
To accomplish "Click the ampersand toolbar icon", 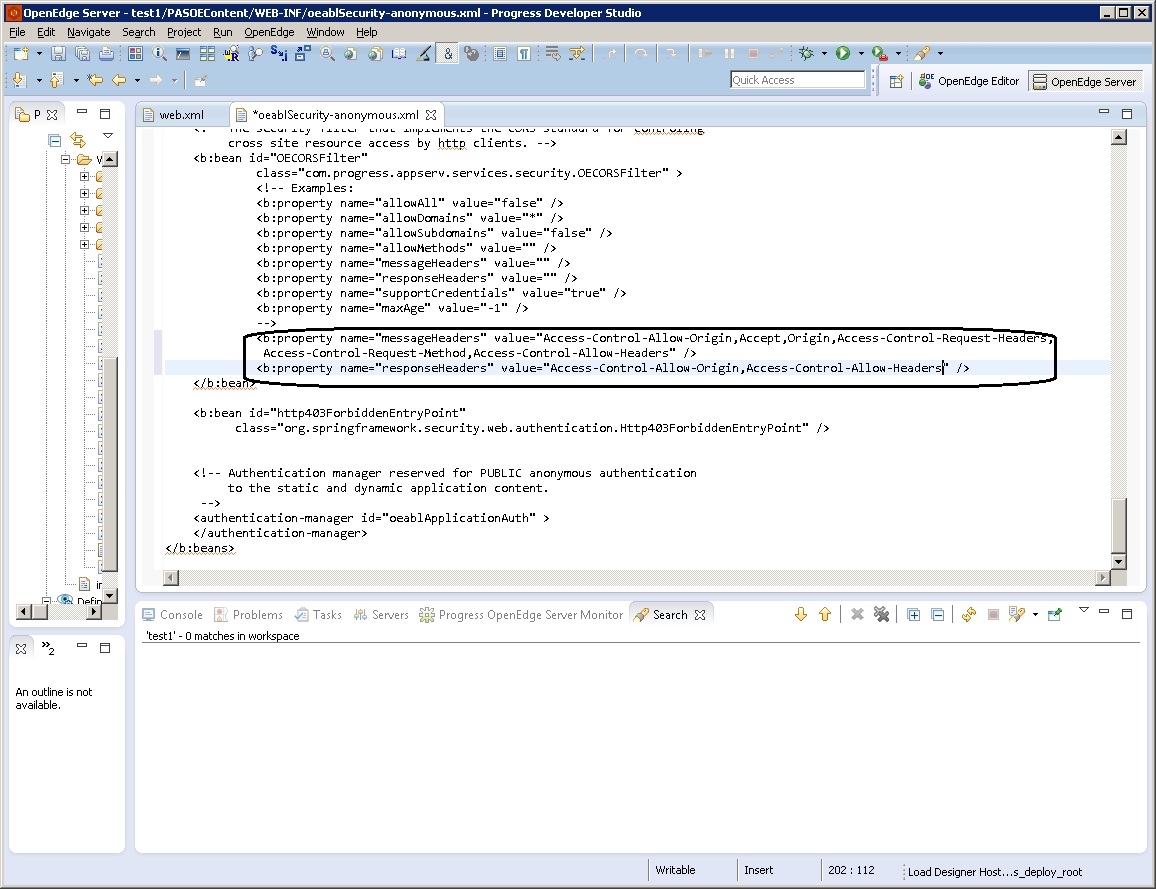I will click(448, 53).
